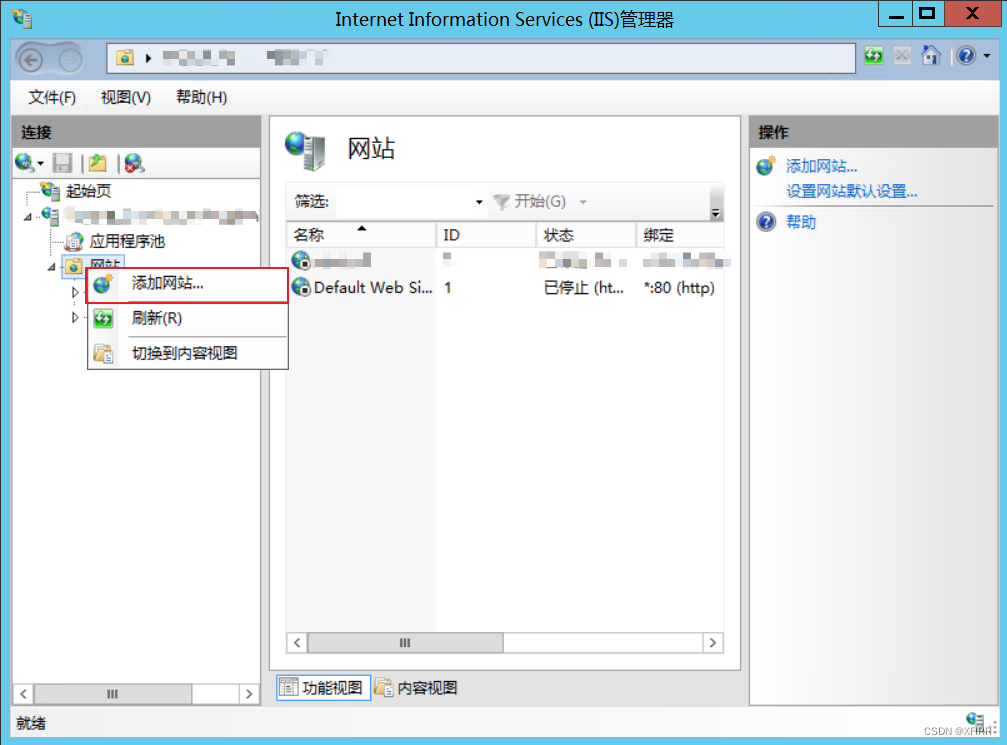Image resolution: width=1007 pixels, height=745 pixels.
Task: Select 应用程序池 tree node
Action: point(127,241)
